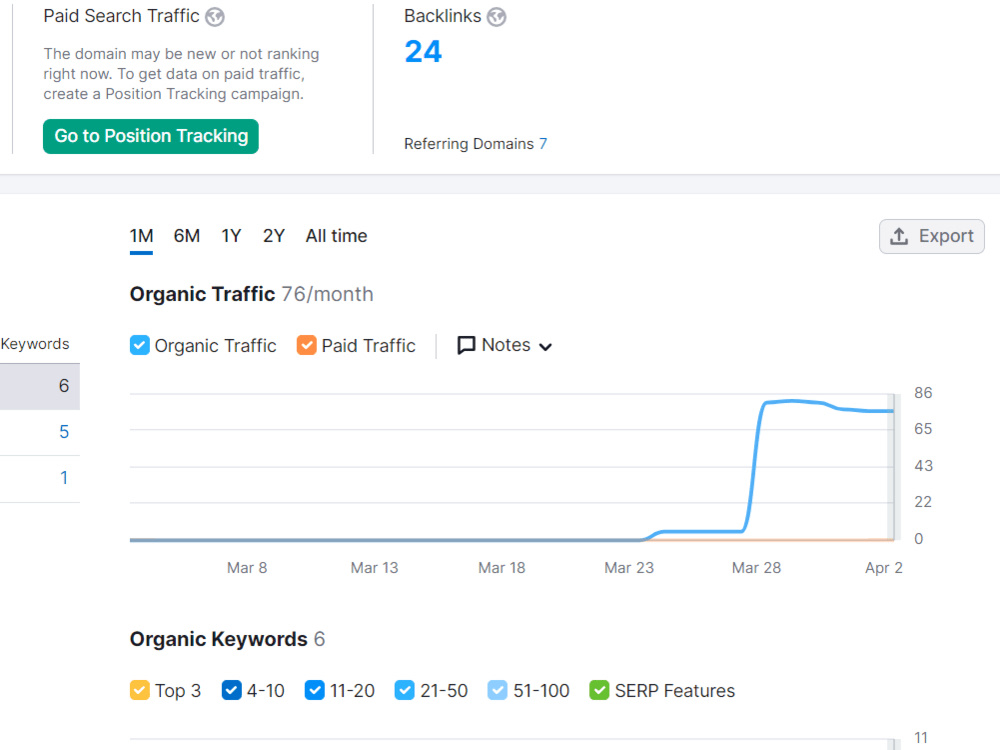Click Go to Position Tracking button
This screenshot has height=750, width=1000.
151,136
